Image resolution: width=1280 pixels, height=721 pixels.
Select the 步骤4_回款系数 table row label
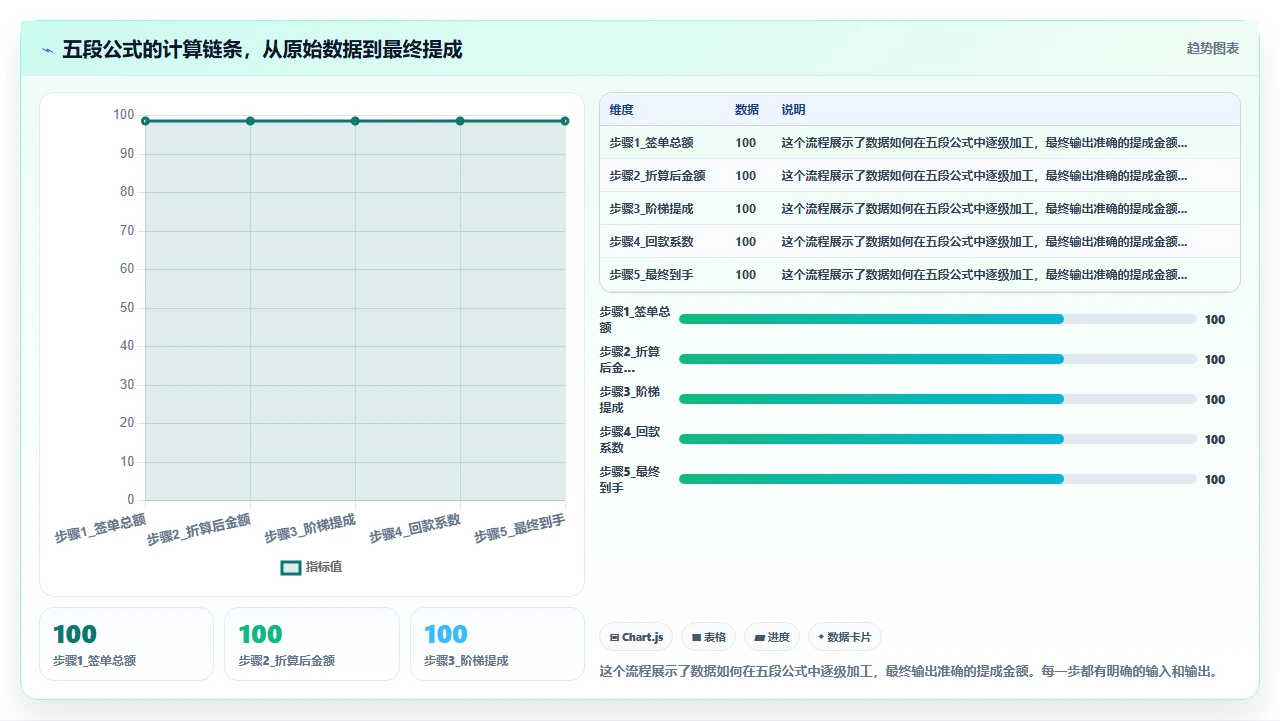[x=651, y=242]
